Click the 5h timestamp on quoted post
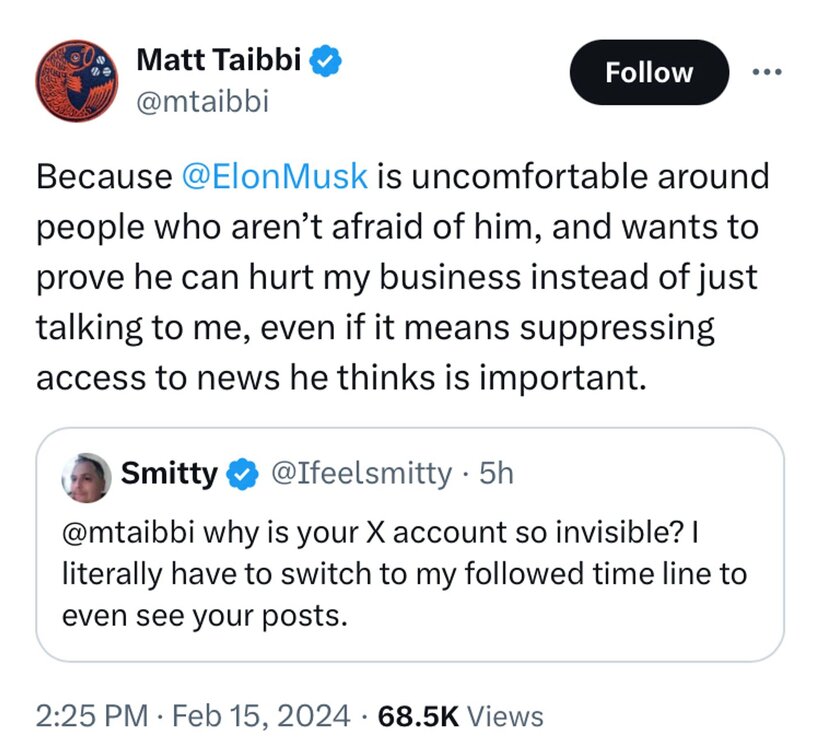 tap(496, 473)
